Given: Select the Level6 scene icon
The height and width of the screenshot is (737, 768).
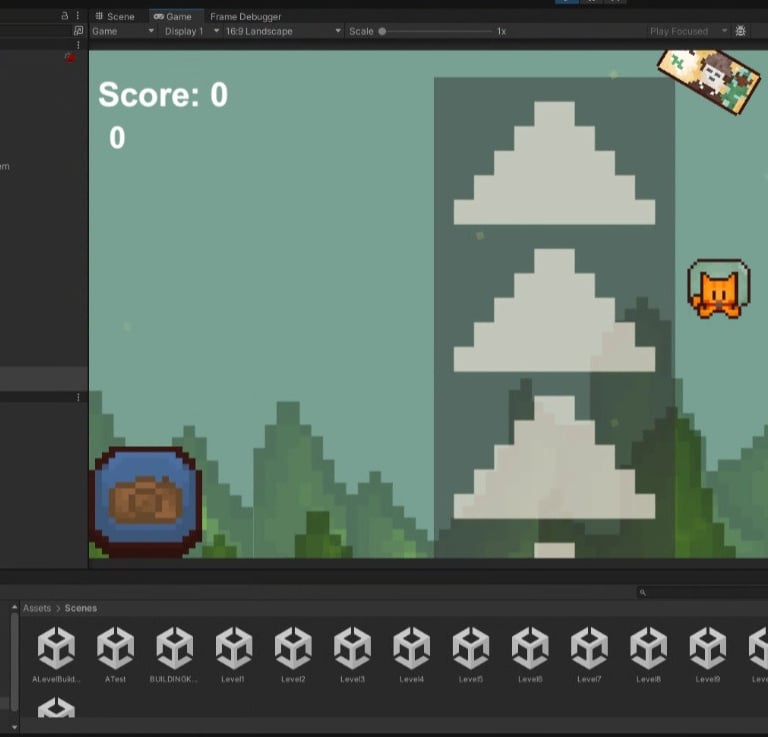Looking at the screenshot, I should 530,647.
